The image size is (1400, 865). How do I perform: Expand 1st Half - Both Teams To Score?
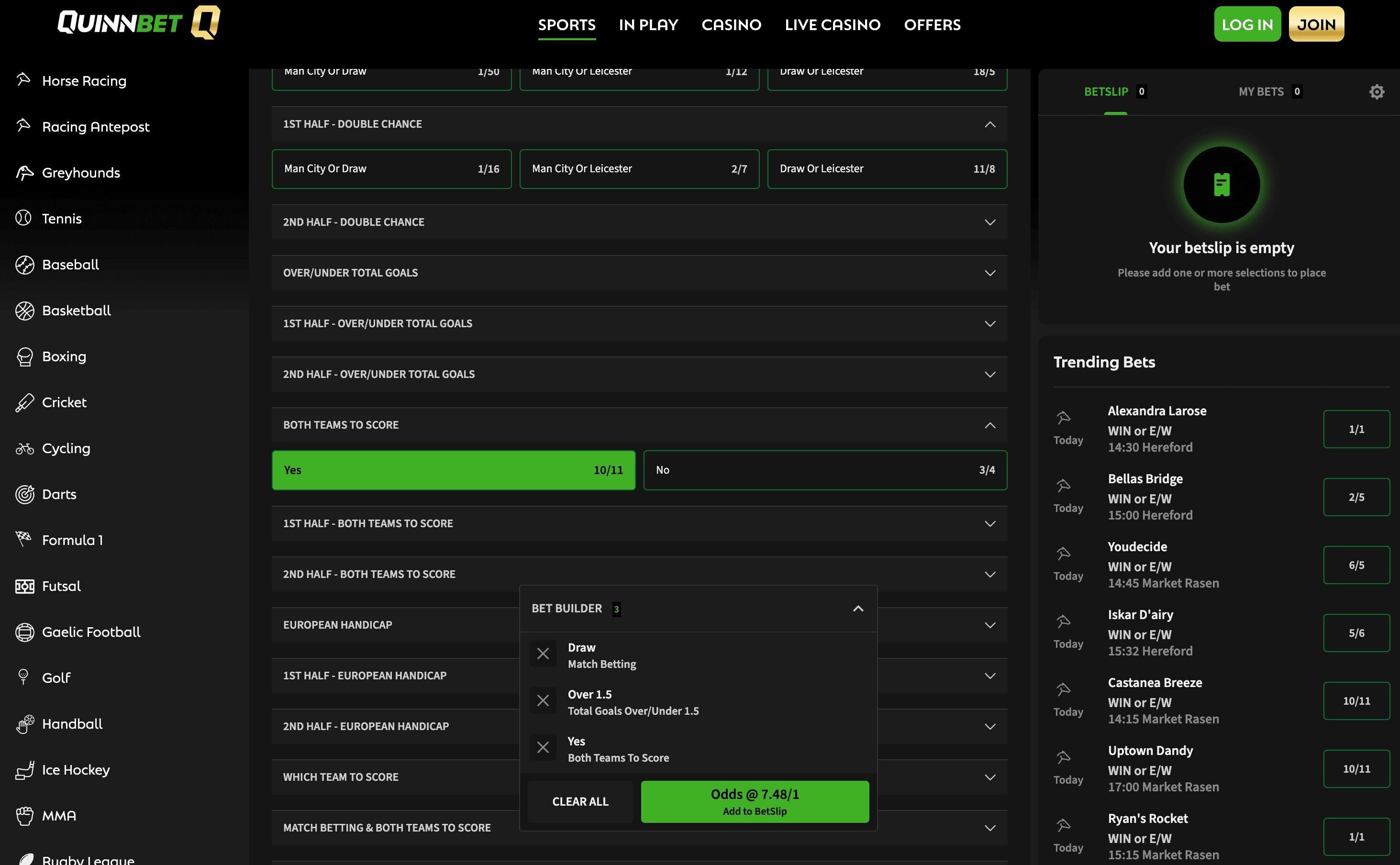[639, 523]
